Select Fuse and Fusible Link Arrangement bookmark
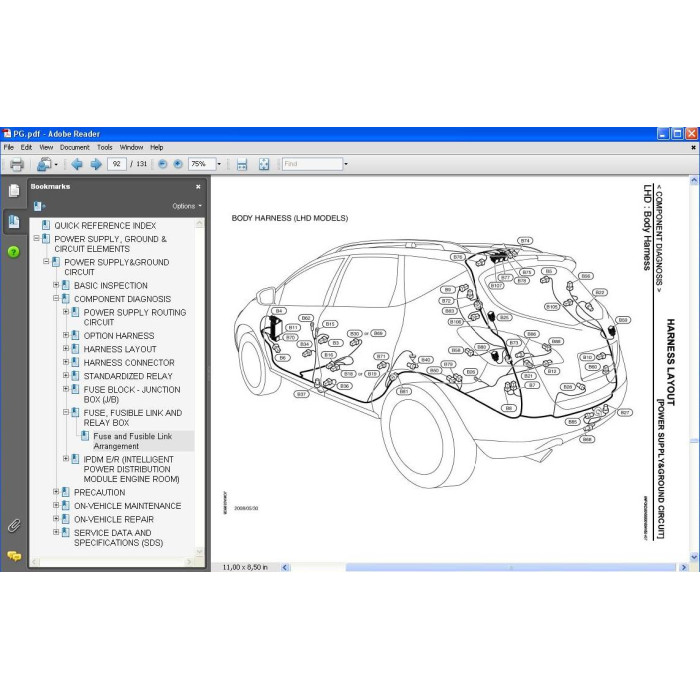 (x=133, y=441)
